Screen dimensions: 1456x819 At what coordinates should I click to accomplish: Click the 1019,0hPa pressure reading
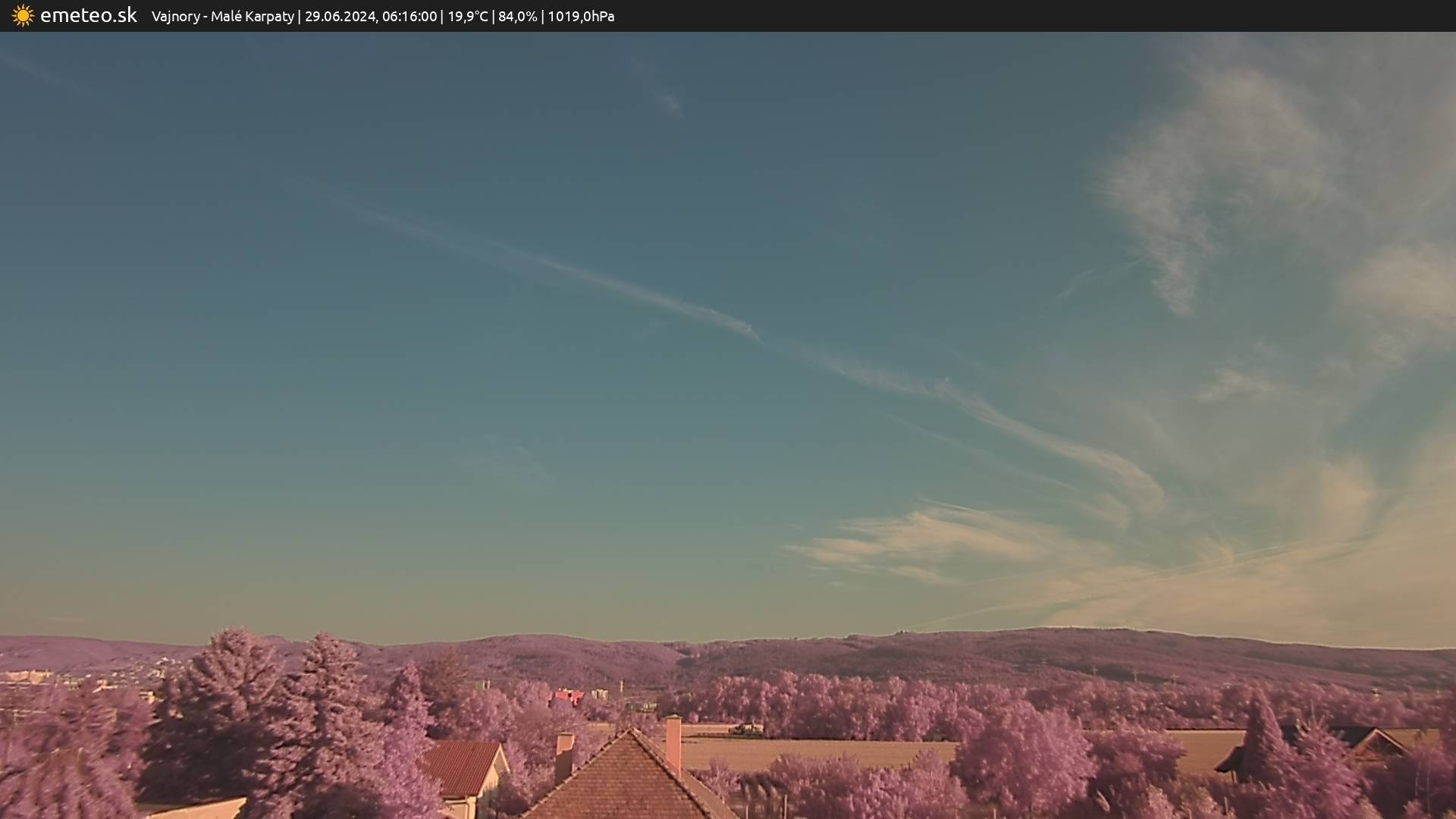(581, 17)
